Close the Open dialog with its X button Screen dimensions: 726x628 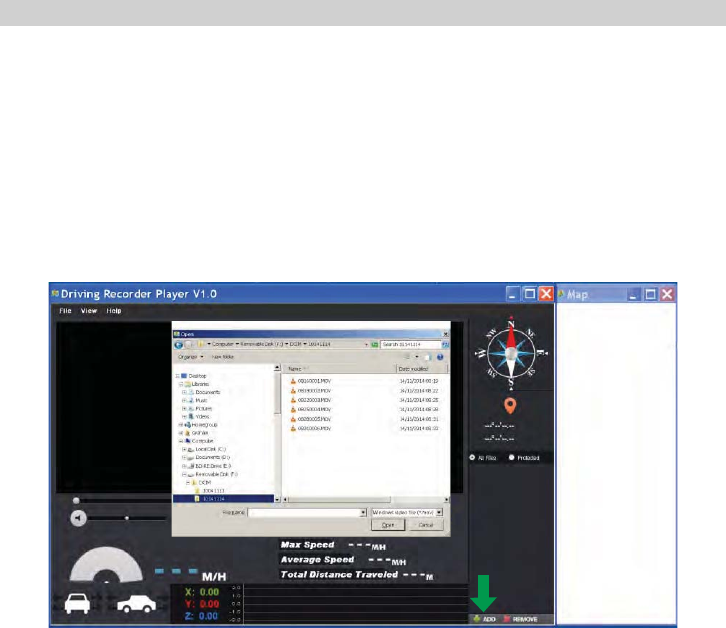(x=445, y=334)
